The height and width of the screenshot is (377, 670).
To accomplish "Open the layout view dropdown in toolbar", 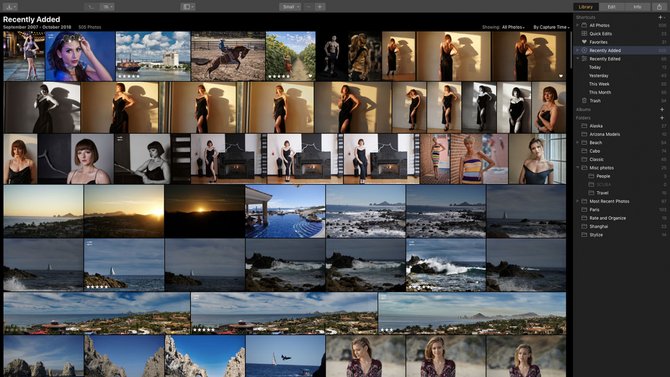I will coord(188,7).
